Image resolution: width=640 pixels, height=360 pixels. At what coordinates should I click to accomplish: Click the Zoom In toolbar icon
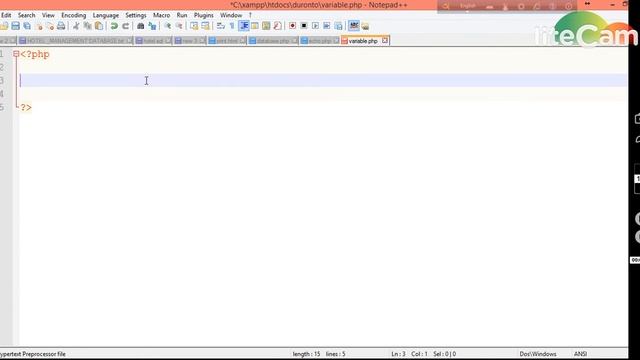[x=167, y=26]
